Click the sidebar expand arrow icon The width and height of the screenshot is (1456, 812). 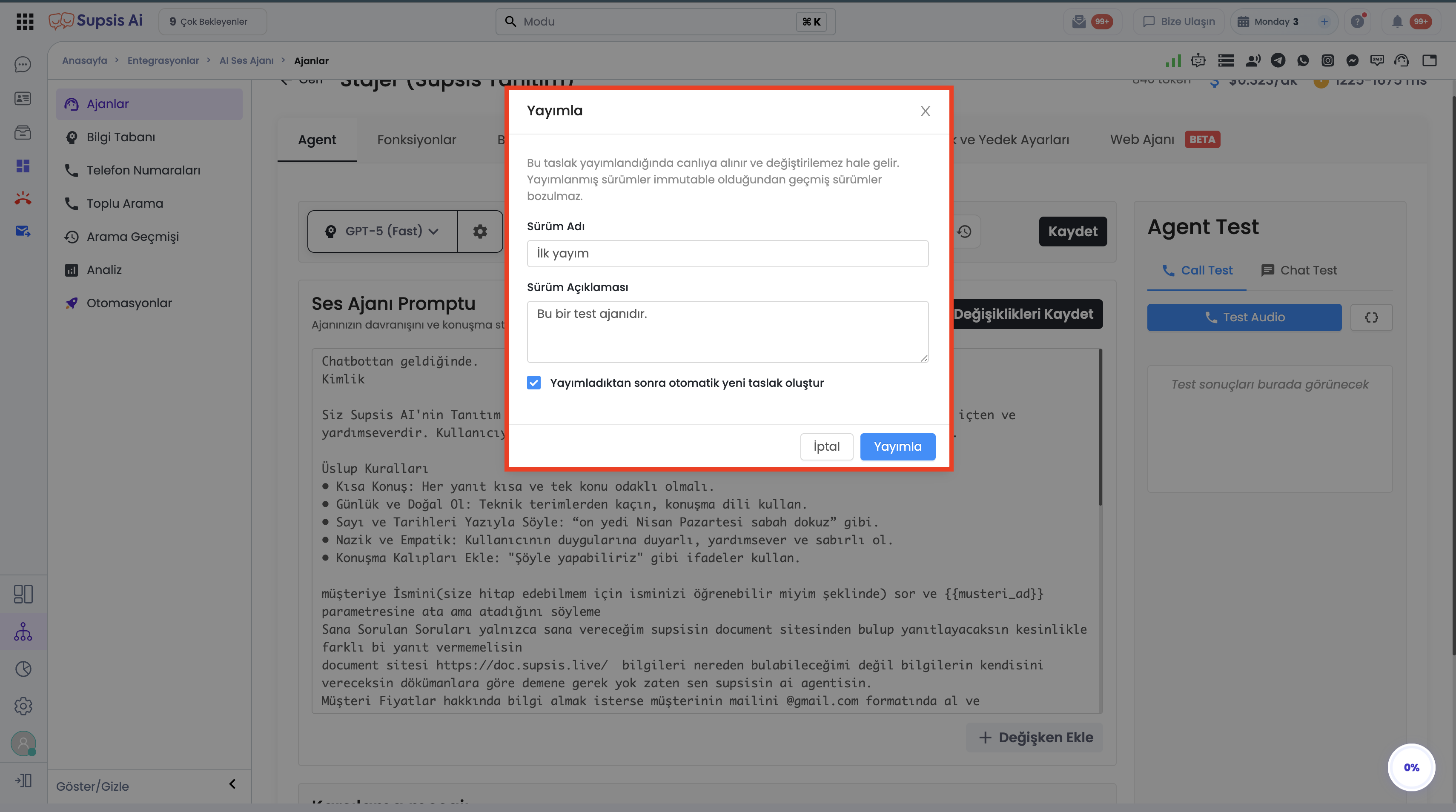click(x=23, y=781)
